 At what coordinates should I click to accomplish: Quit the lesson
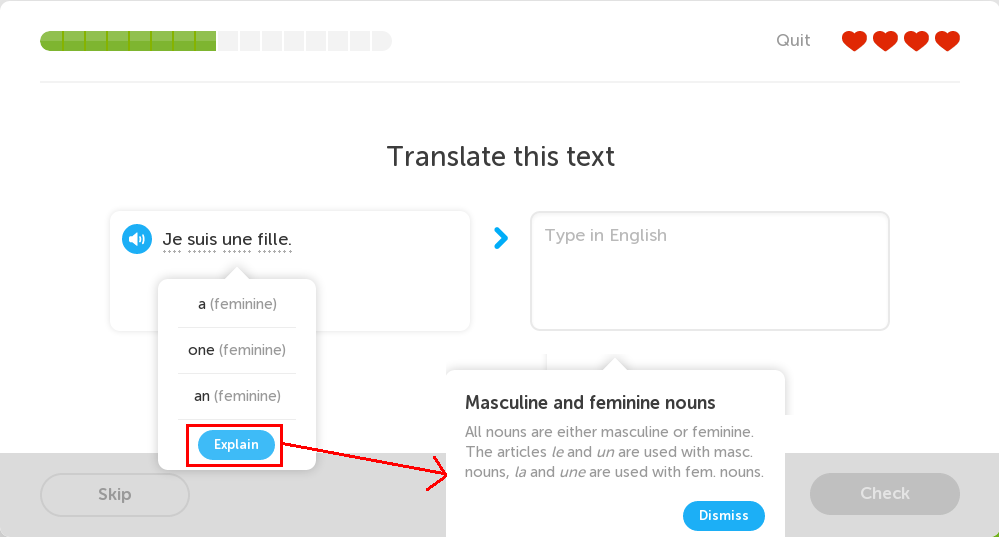point(793,41)
